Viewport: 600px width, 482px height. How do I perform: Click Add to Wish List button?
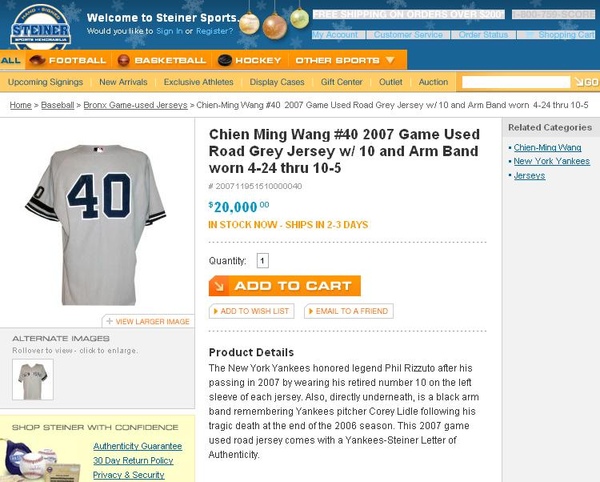[251, 311]
